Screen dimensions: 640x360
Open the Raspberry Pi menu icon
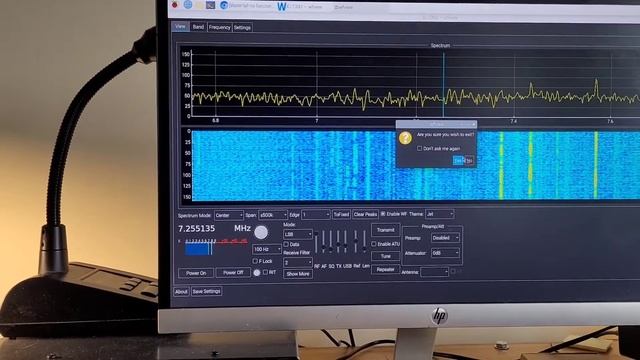point(175,4)
